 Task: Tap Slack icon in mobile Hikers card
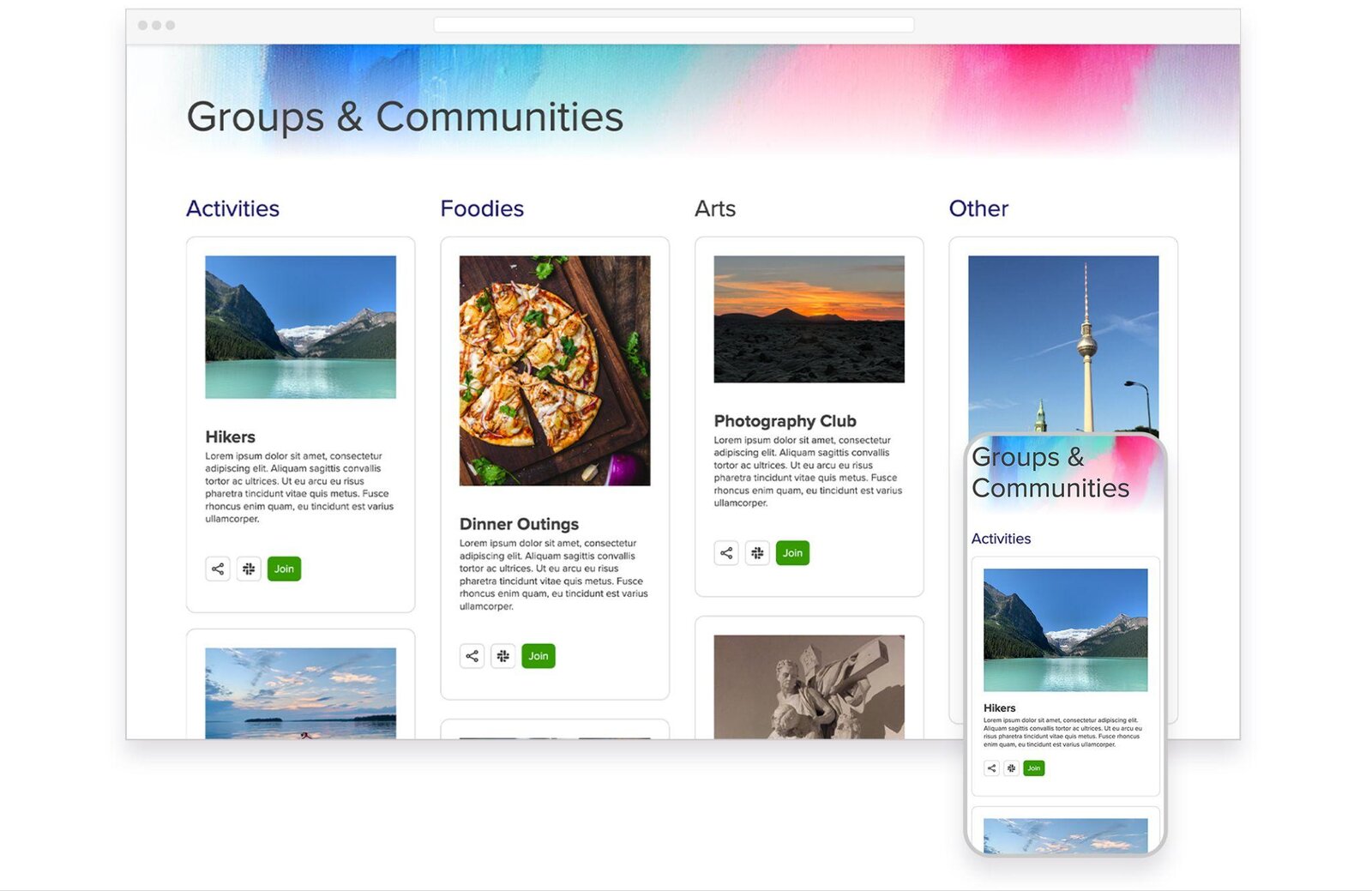click(x=1011, y=768)
